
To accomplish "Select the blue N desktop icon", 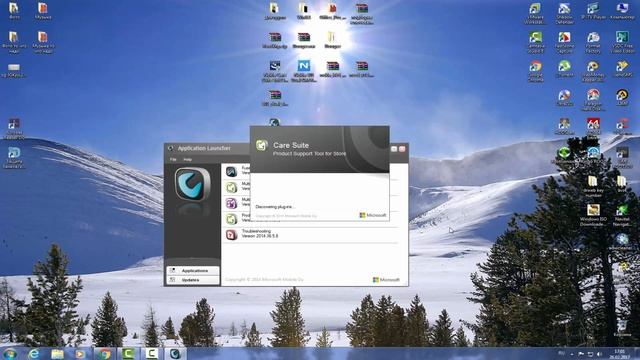I will click(x=304, y=71).
